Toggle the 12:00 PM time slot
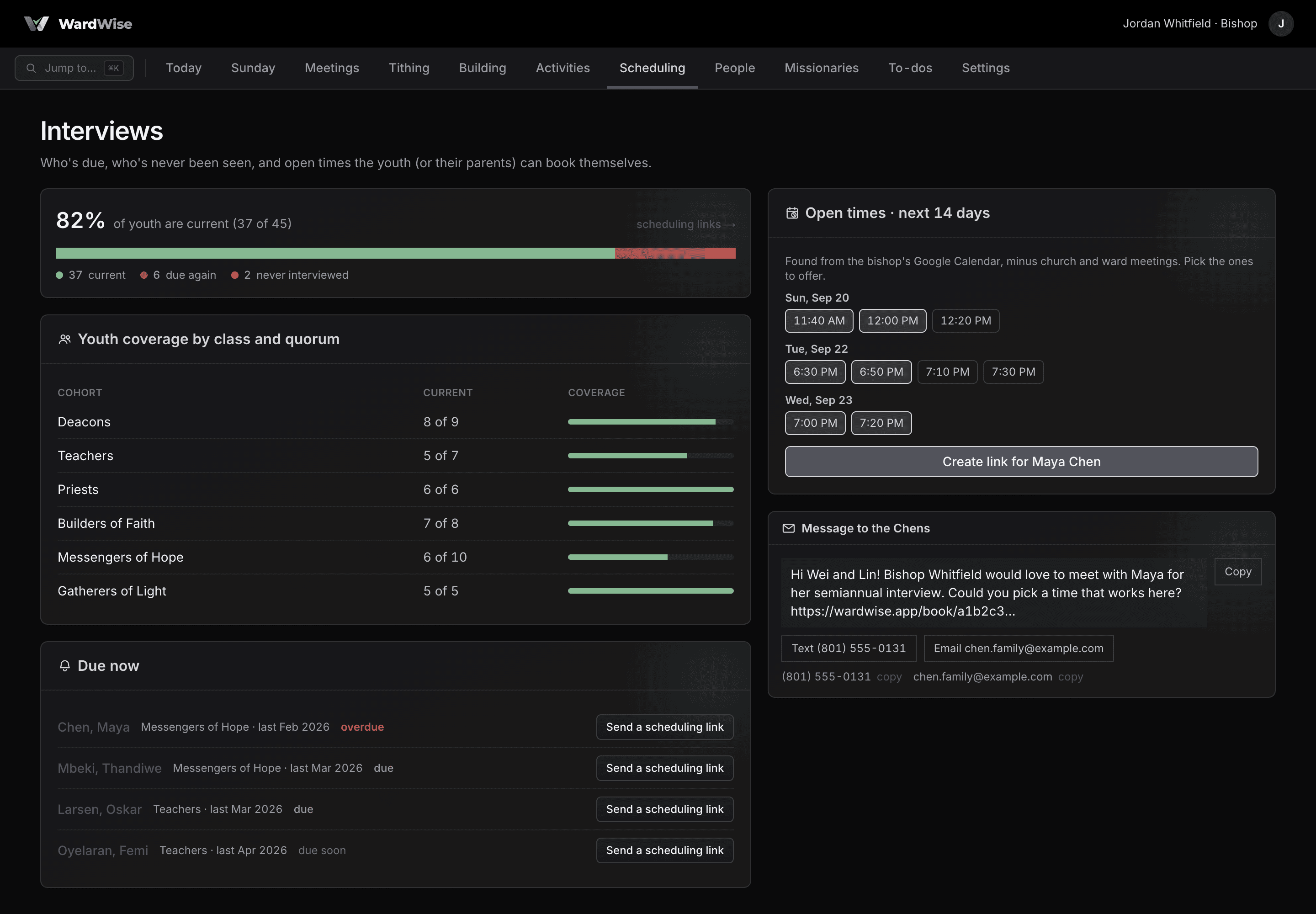Image resolution: width=1316 pixels, height=914 pixels. click(892, 321)
